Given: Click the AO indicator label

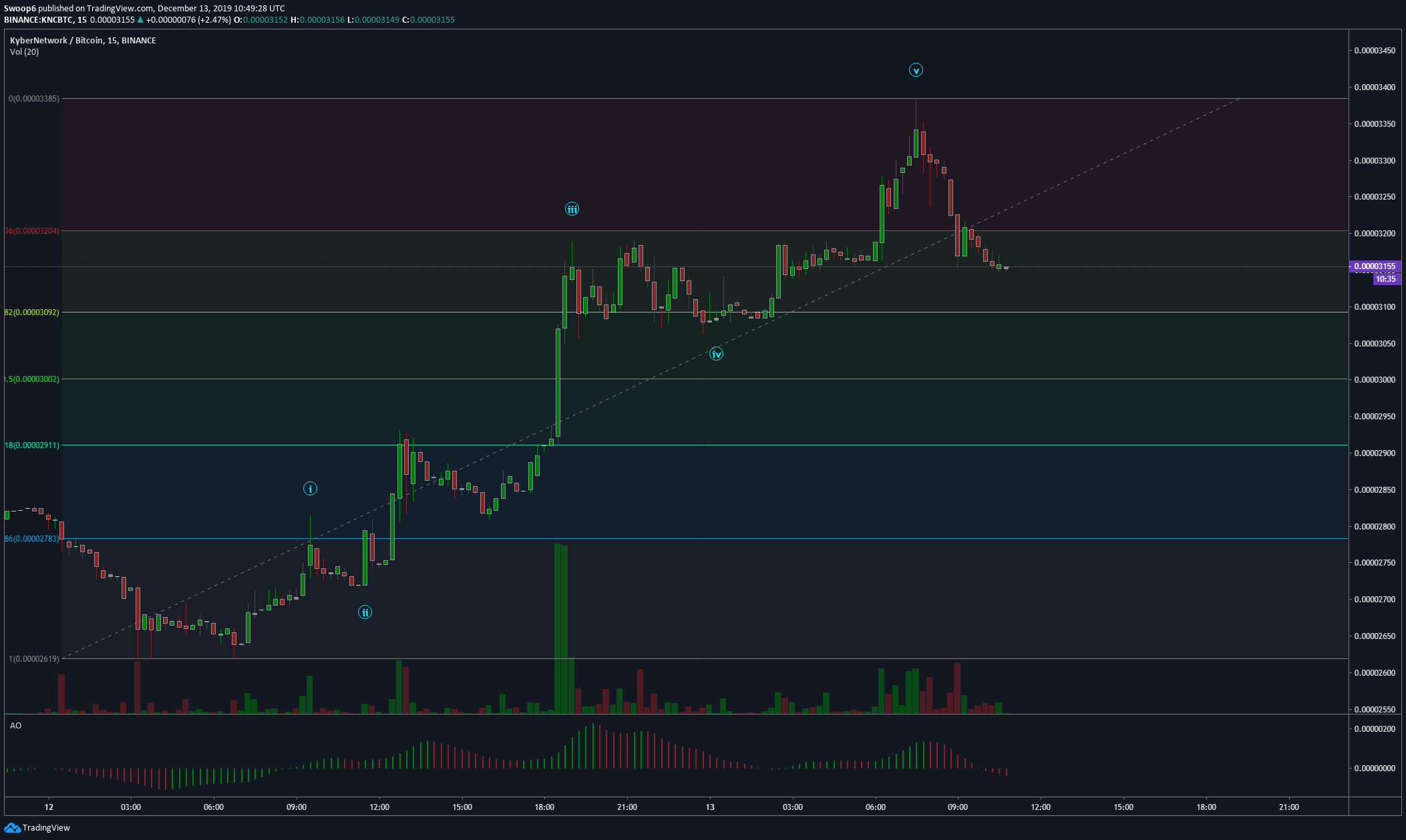Looking at the screenshot, I should click(x=15, y=725).
